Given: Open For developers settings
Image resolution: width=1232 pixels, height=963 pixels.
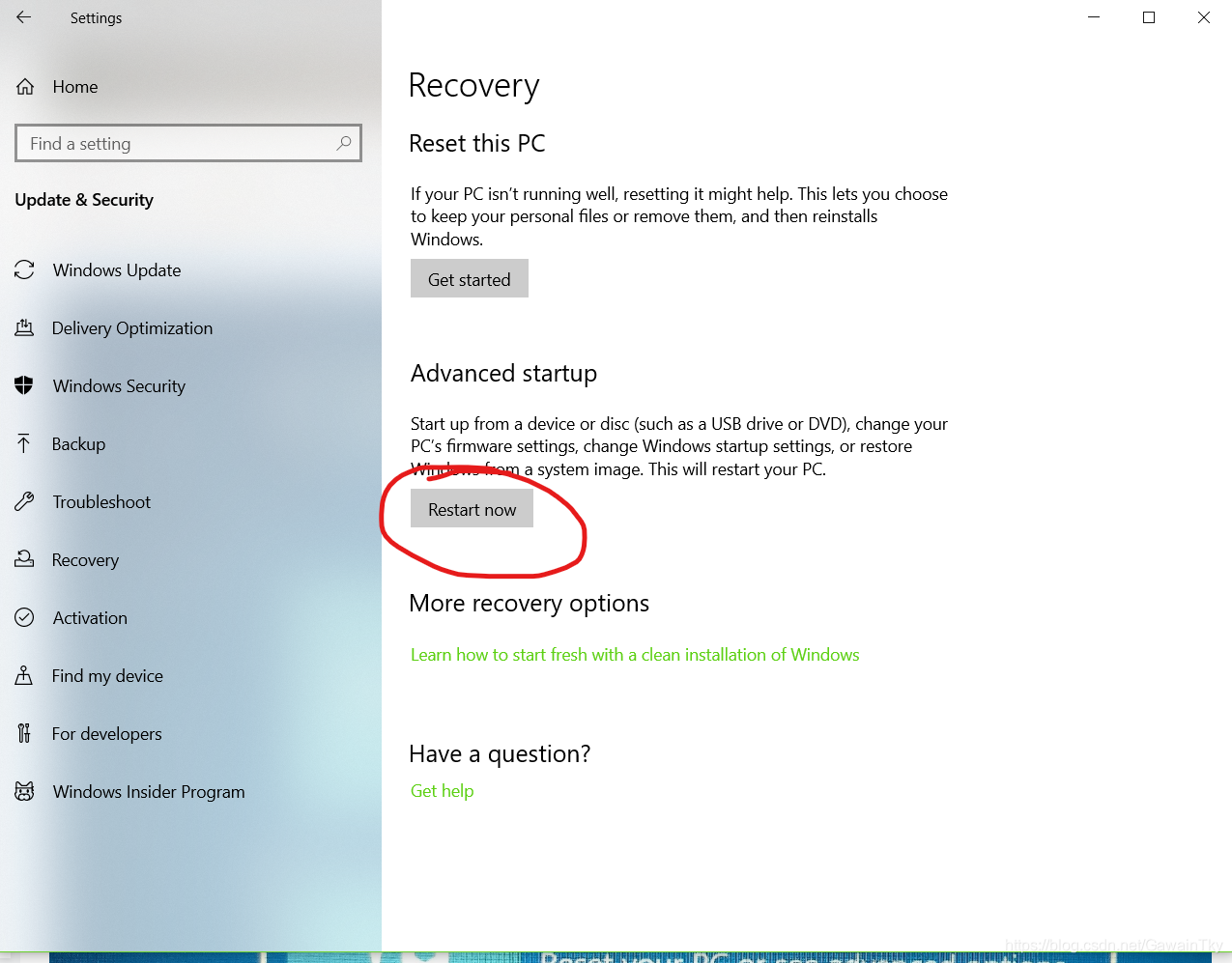Looking at the screenshot, I should (x=106, y=734).
